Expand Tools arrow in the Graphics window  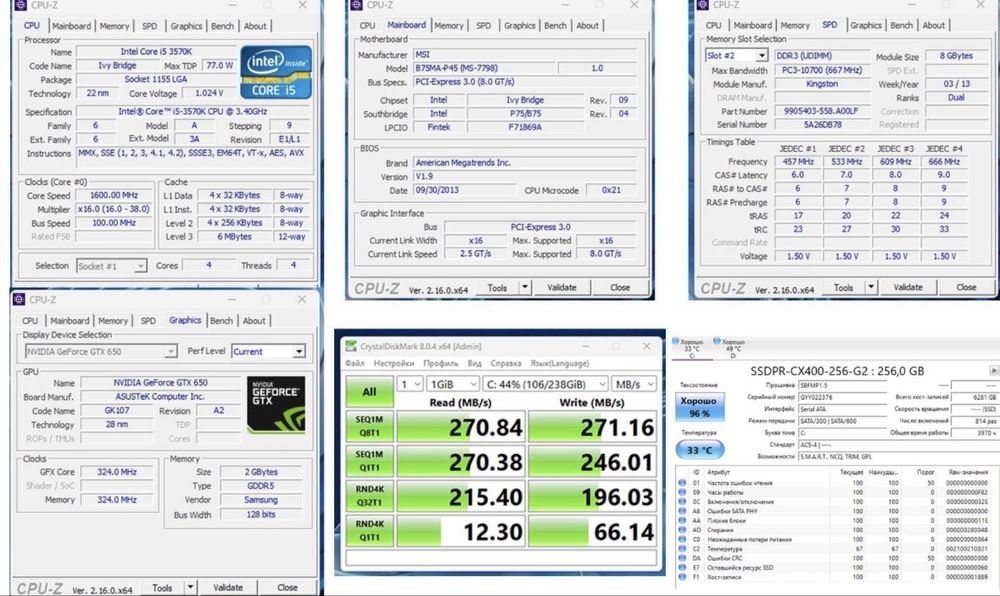(x=189, y=587)
